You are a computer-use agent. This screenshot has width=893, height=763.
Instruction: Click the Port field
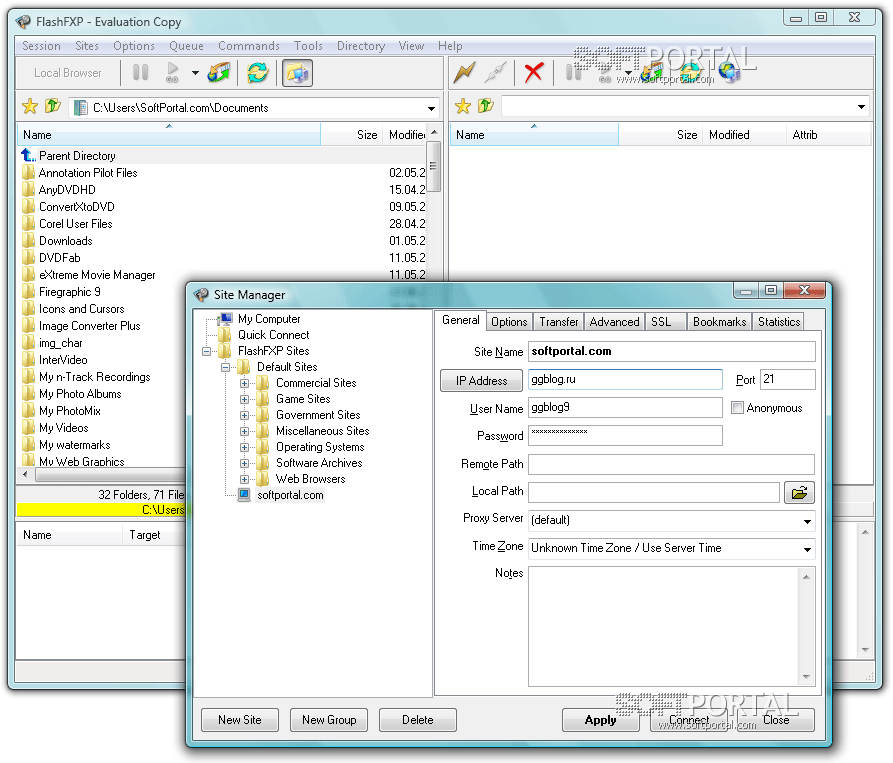788,379
